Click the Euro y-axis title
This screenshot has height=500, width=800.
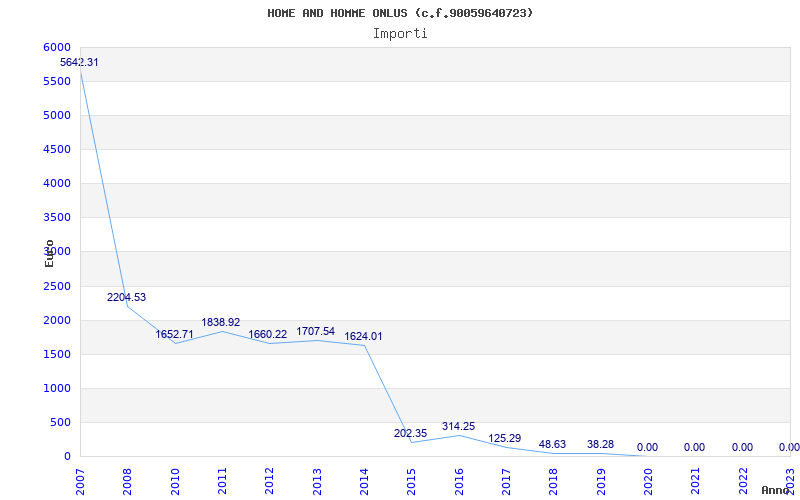pyautogui.click(x=49, y=253)
